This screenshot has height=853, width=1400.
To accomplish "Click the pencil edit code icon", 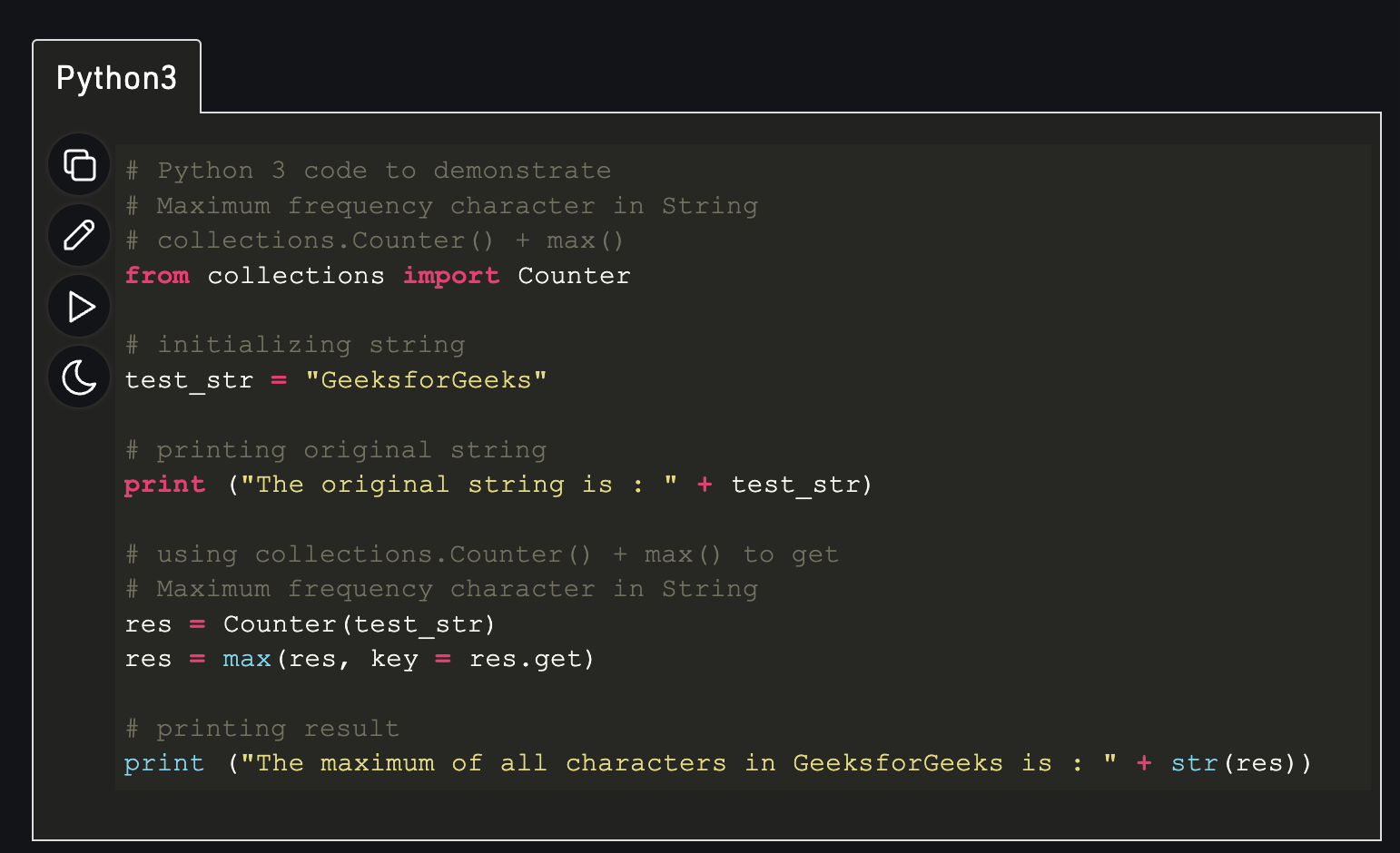I will 80,236.
